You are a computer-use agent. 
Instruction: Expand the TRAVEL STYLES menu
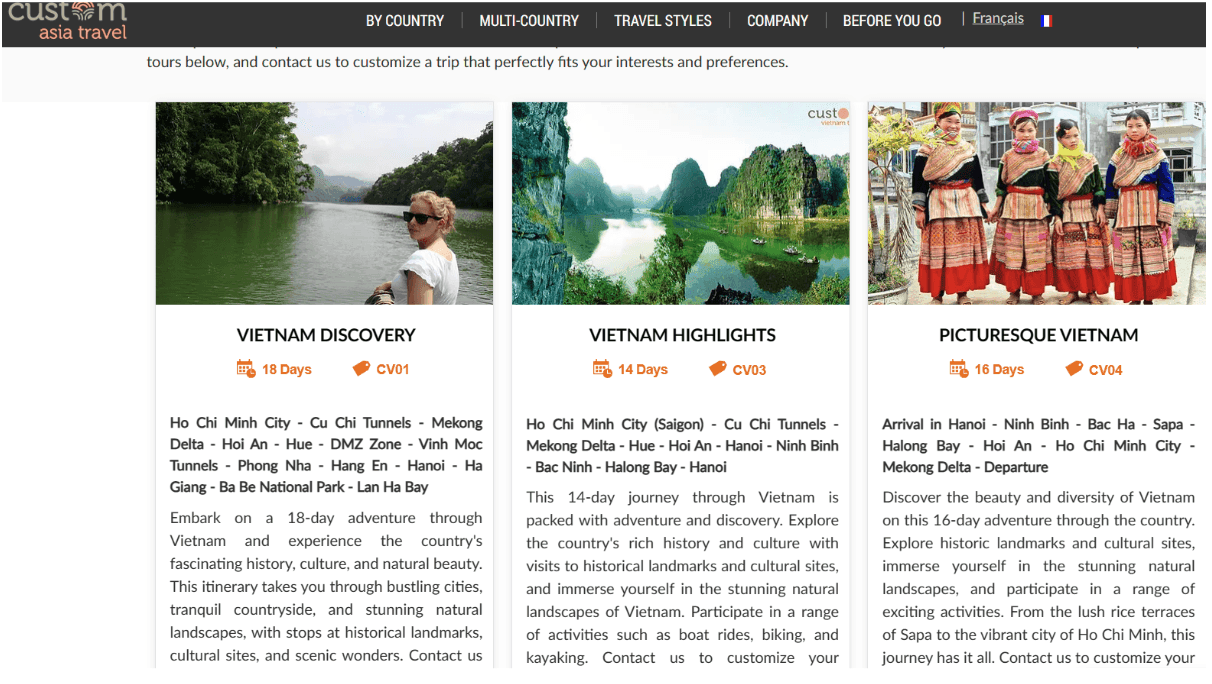[x=663, y=20]
